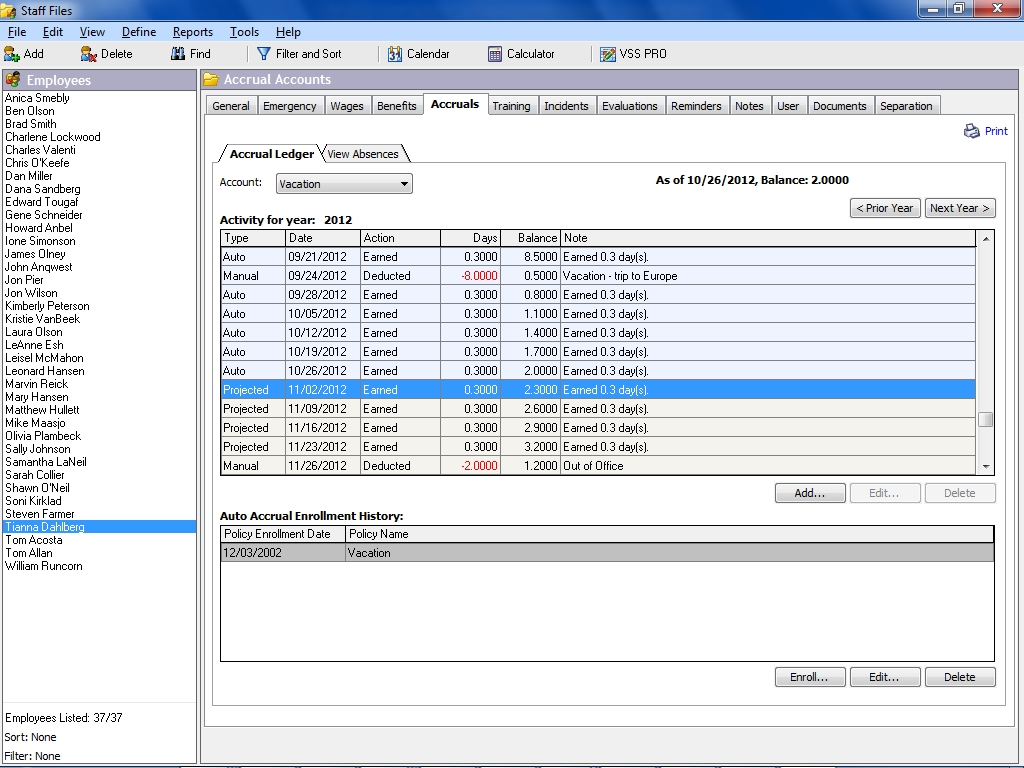The width and height of the screenshot is (1024, 768).
Task: Open the Filter and Sort funnel icon
Action: [x=264, y=54]
